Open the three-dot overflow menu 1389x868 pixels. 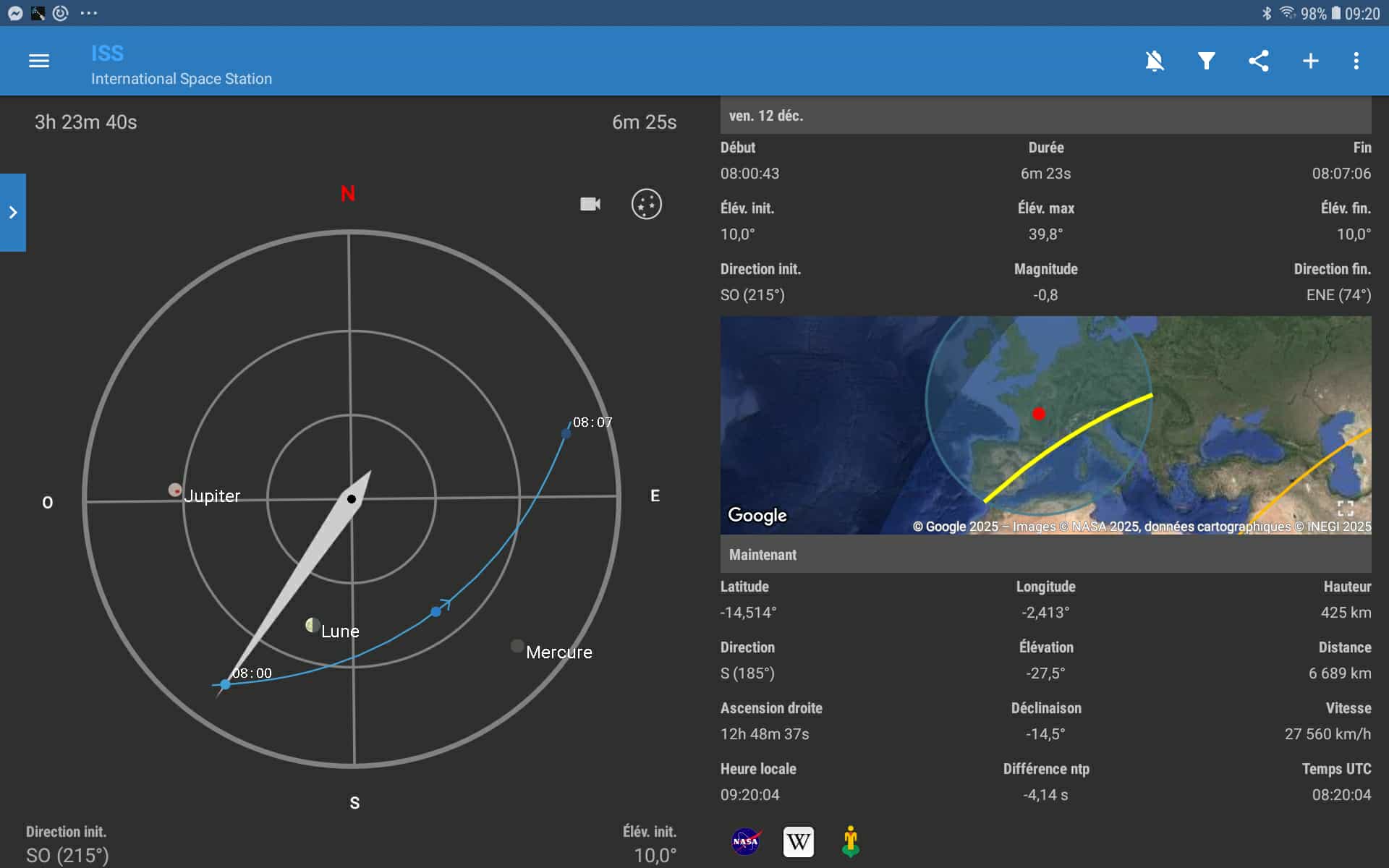pos(1356,61)
